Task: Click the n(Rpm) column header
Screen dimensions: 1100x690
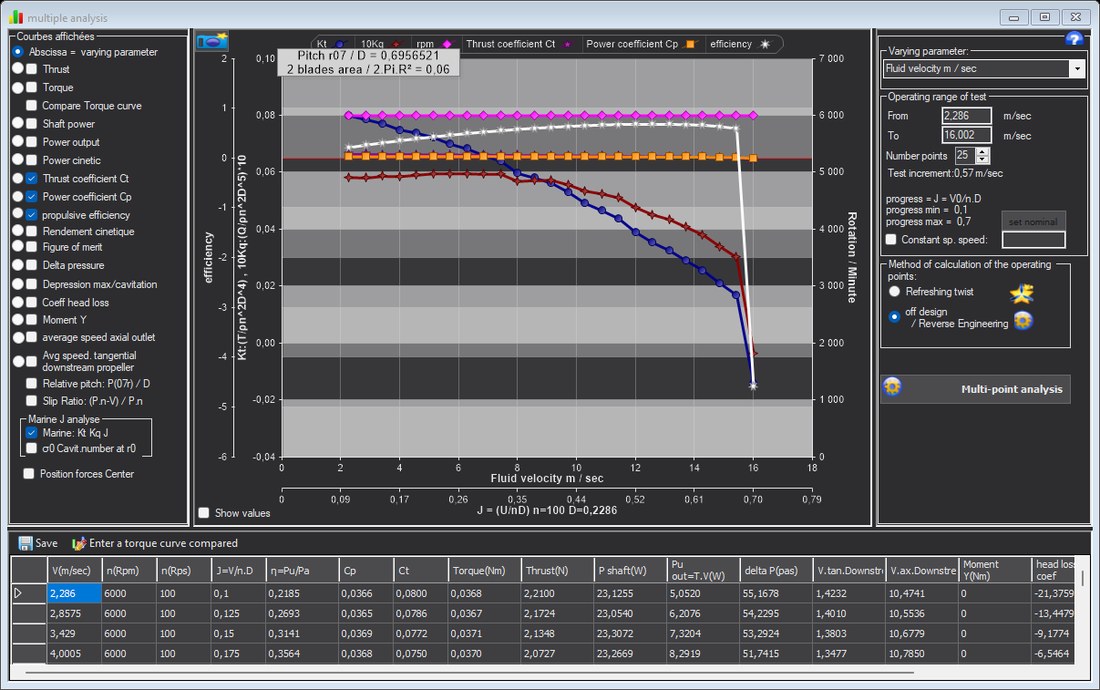Action: (128, 570)
